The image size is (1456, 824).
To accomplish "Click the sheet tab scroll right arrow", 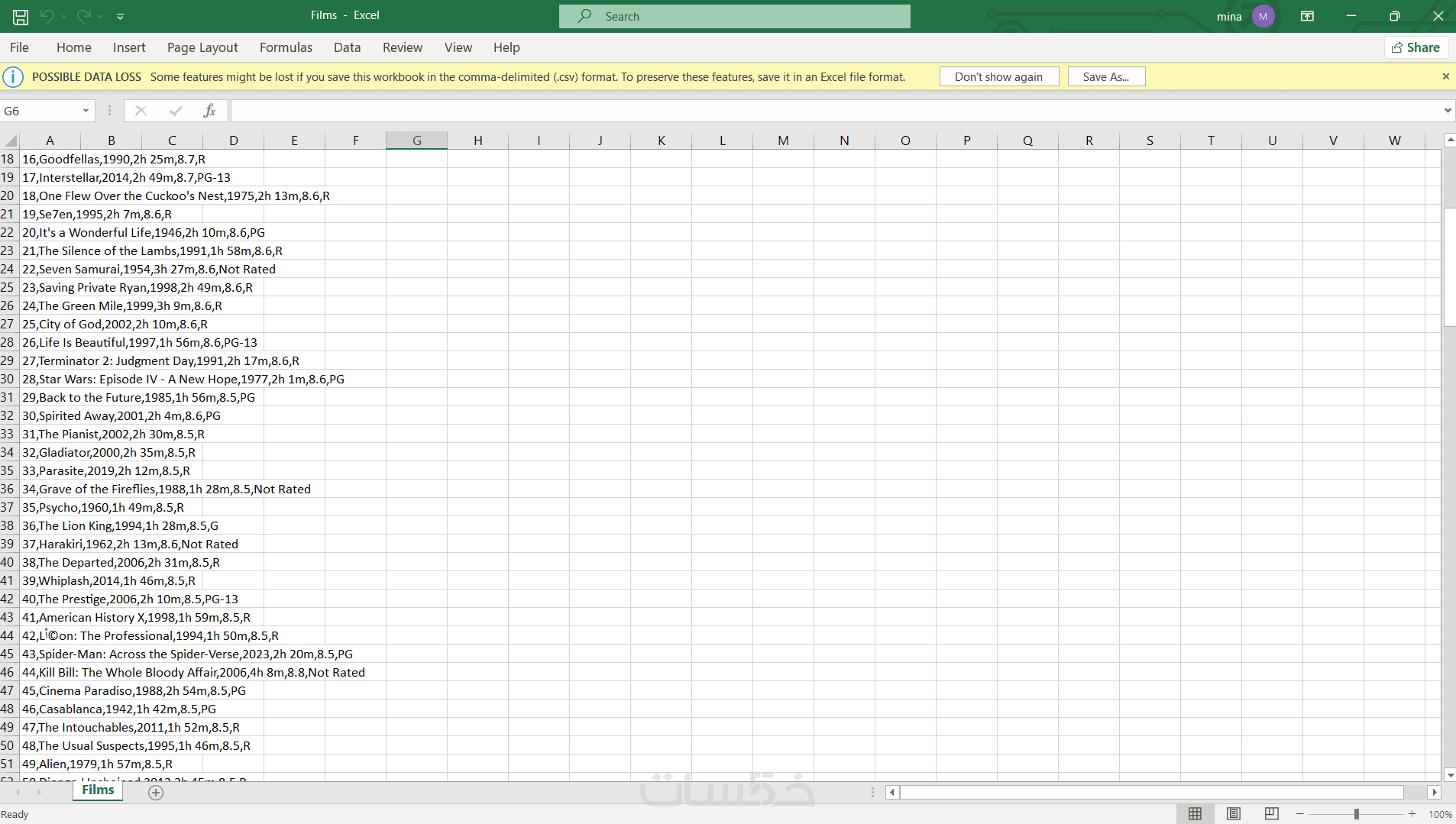I will (38, 793).
